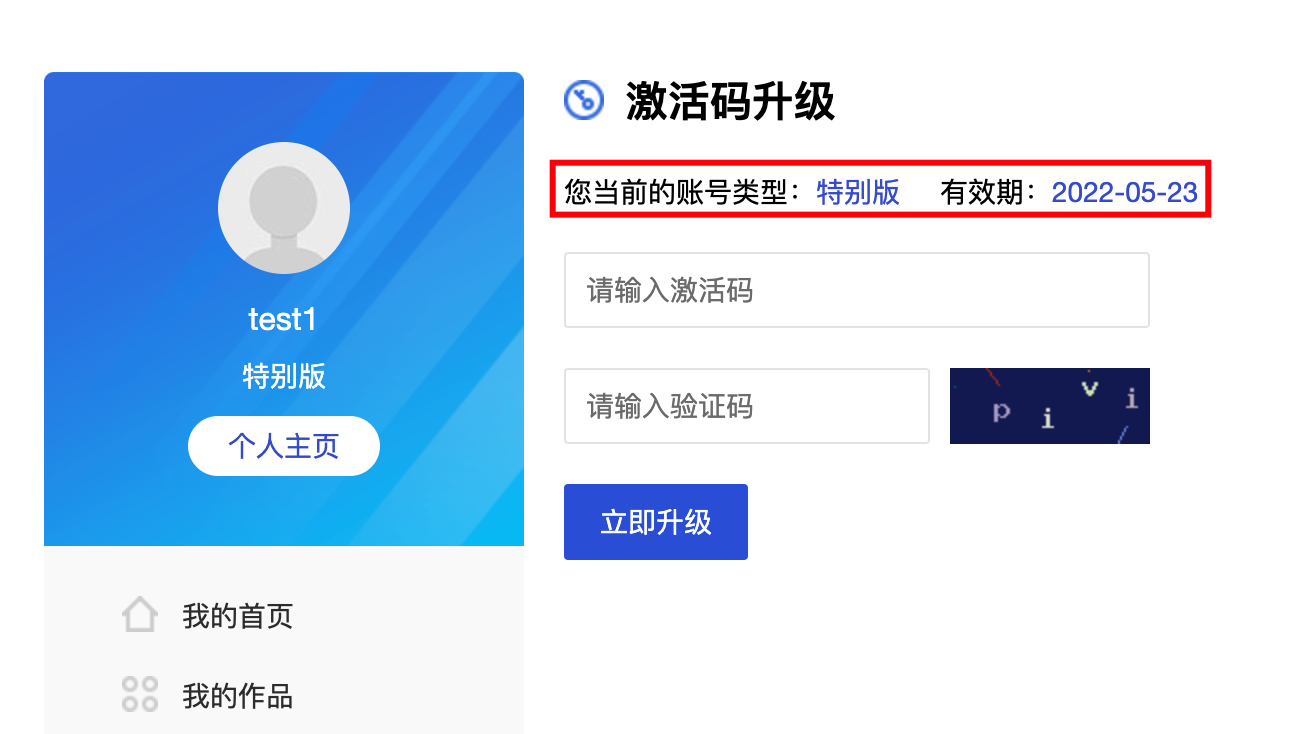The image size is (1302, 734).
Task: Click the gray user avatar picture
Action: [x=284, y=208]
